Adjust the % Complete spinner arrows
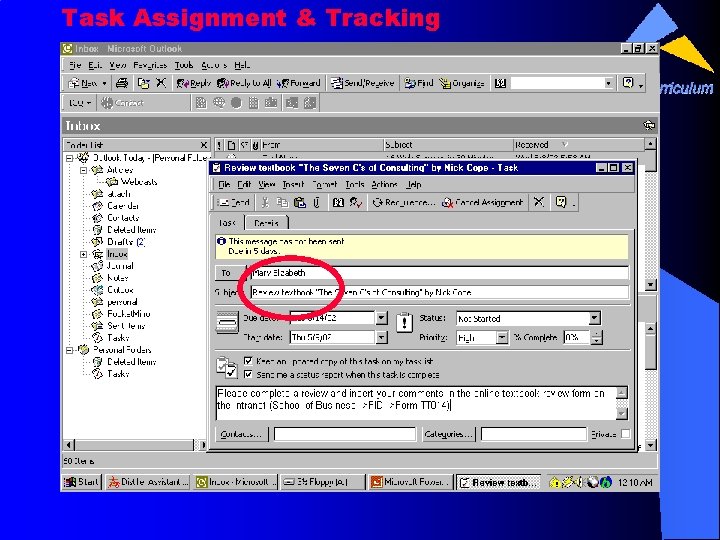The width and height of the screenshot is (720, 540). 596,338
